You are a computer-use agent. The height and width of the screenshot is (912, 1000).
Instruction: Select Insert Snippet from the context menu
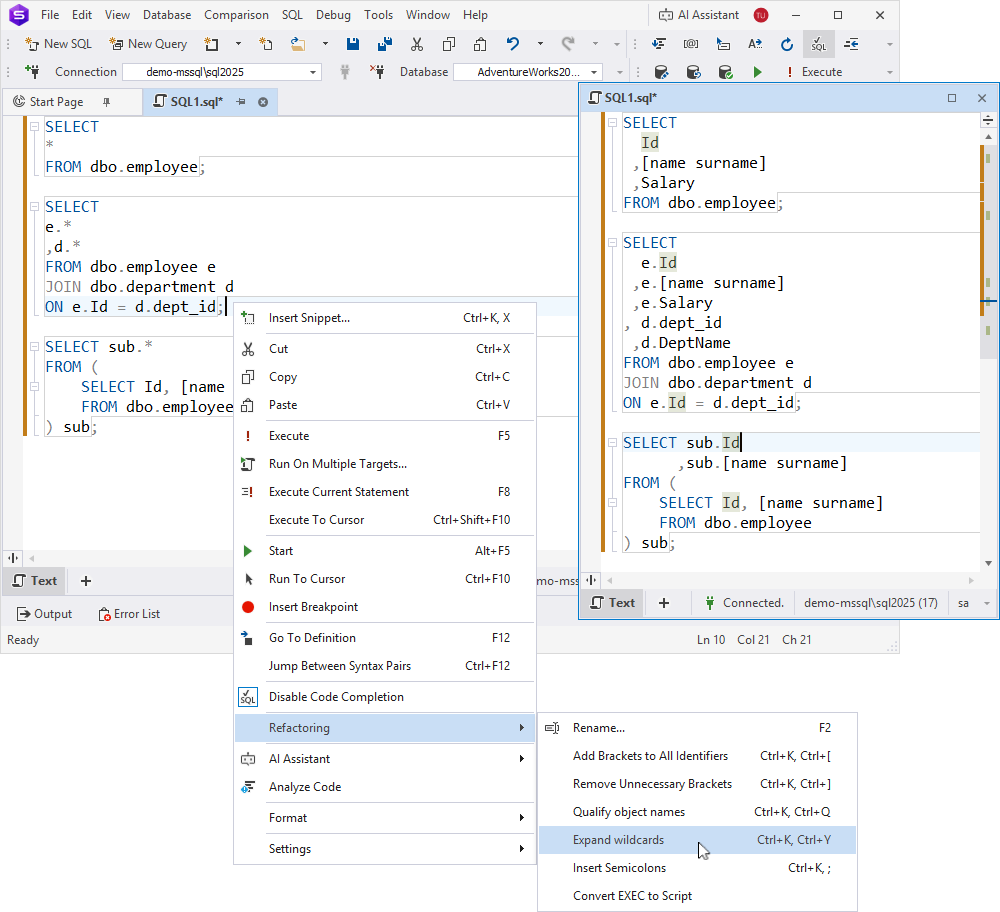[x=385, y=318]
